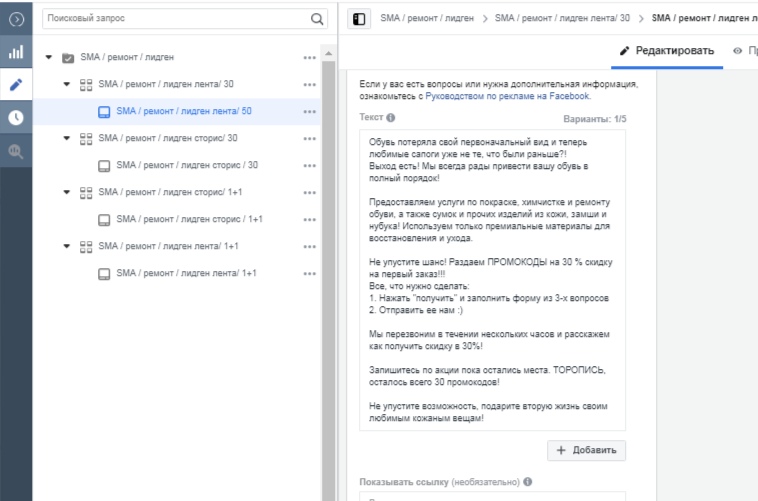The width and height of the screenshot is (758, 501).
Task: Open more options for ad лидген сторис / 30
Action: tap(309, 166)
